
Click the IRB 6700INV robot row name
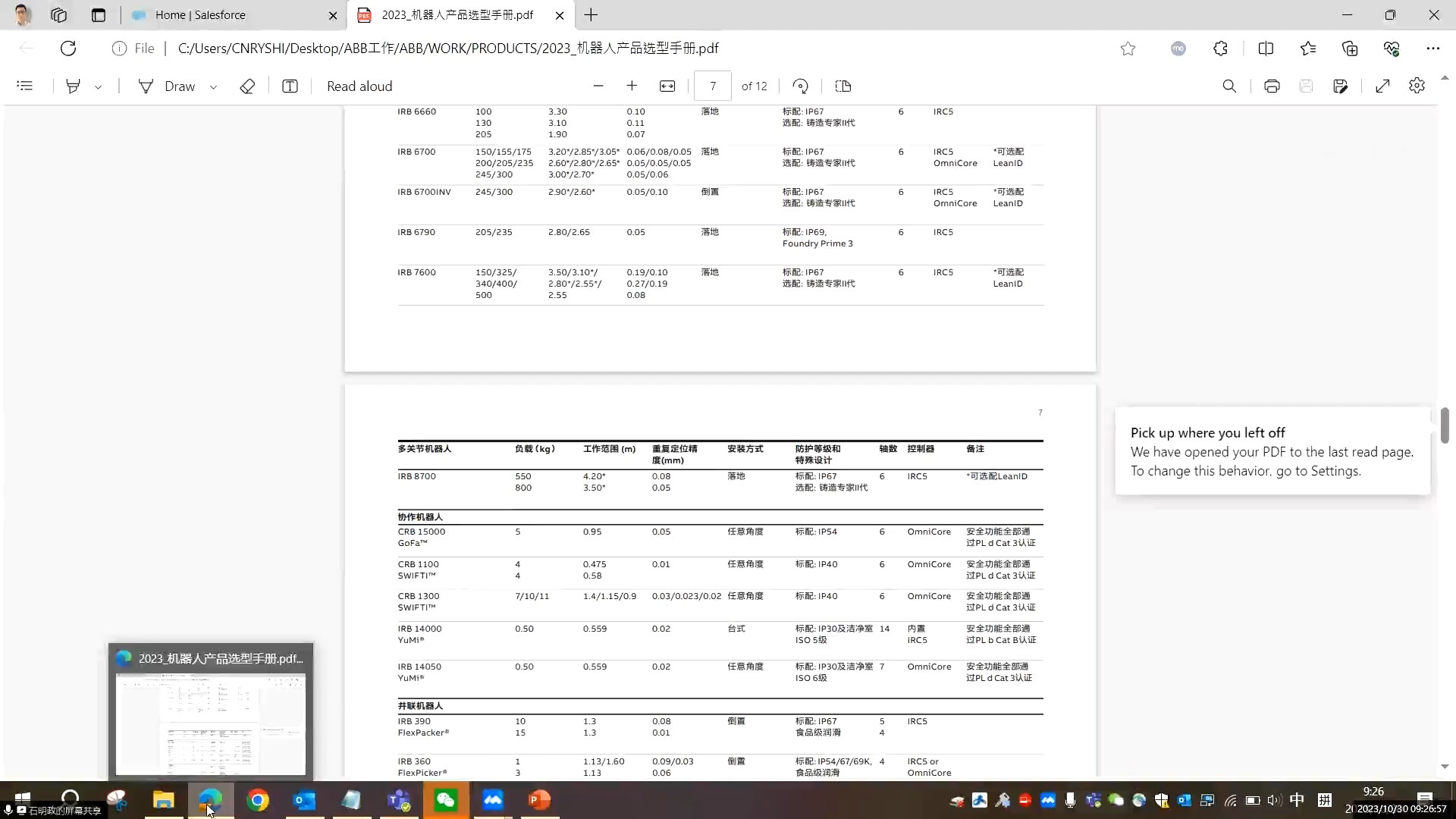click(x=424, y=192)
